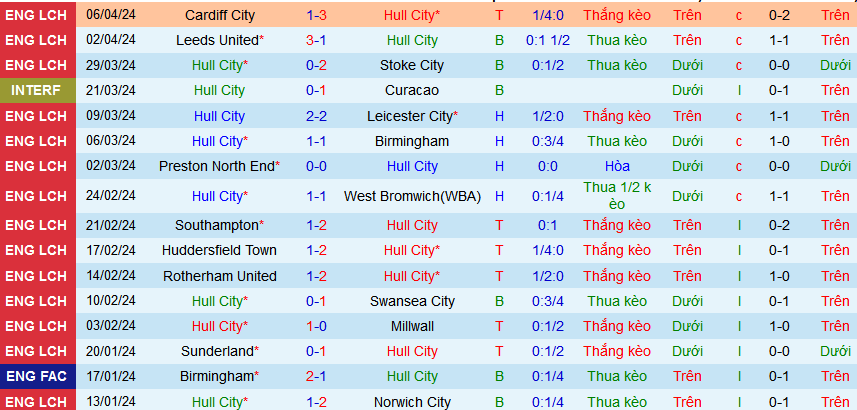Click Leicester City team name
Viewport: 857px width, 410px height.
(410, 116)
